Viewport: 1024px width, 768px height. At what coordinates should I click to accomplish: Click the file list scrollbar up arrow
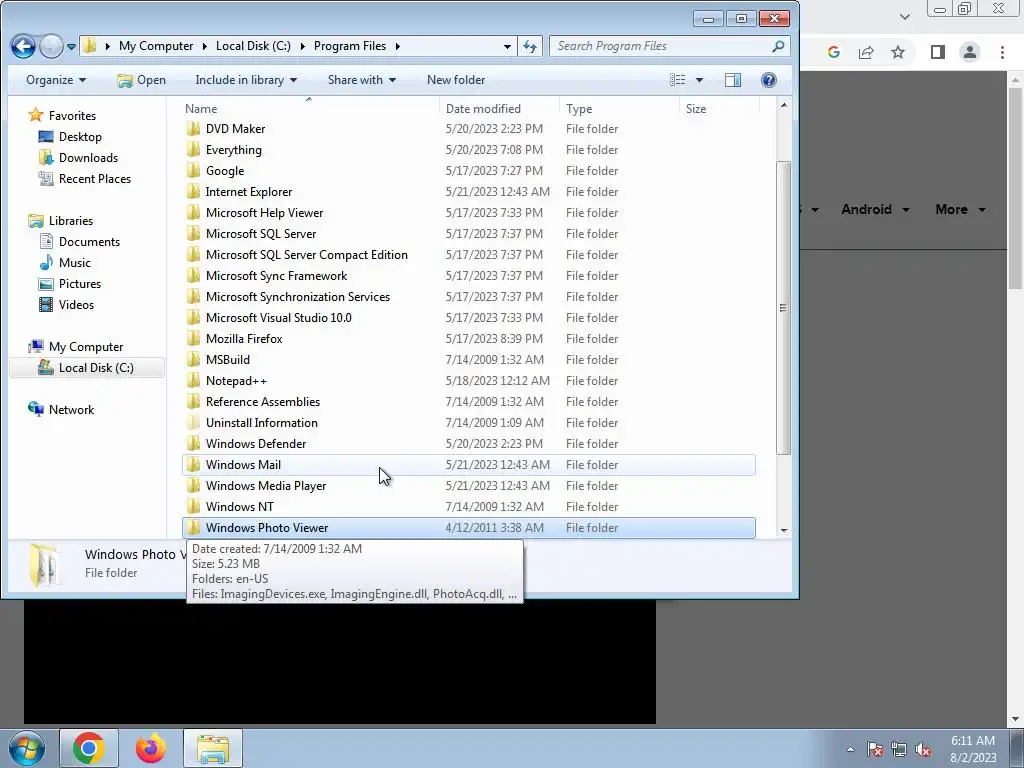[x=784, y=104]
